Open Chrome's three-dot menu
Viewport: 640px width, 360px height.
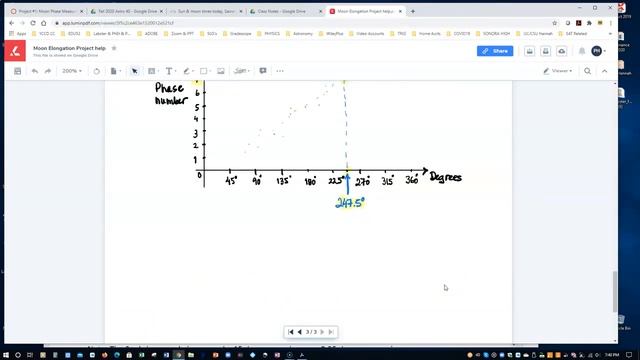(611, 23)
